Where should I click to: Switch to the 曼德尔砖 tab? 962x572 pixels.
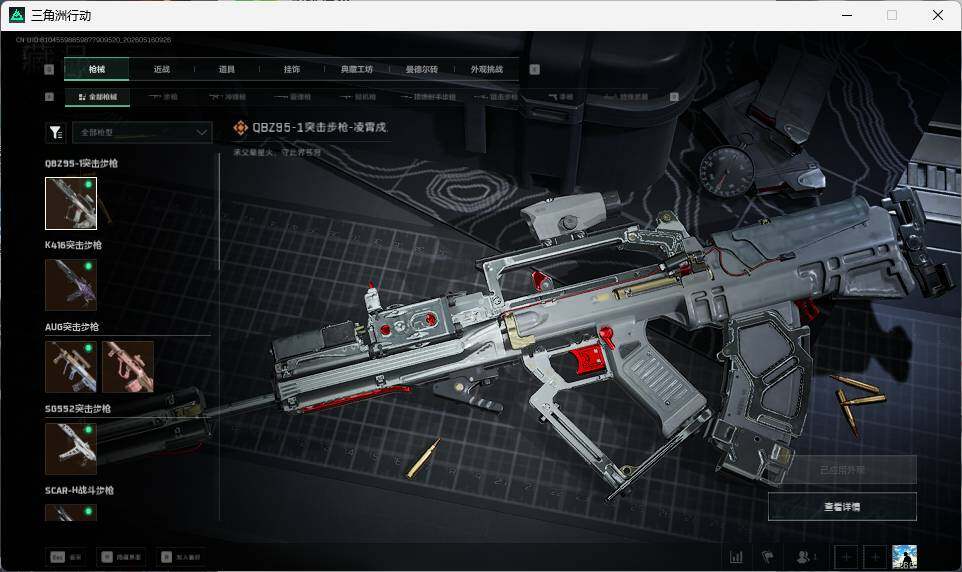(422, 69)
